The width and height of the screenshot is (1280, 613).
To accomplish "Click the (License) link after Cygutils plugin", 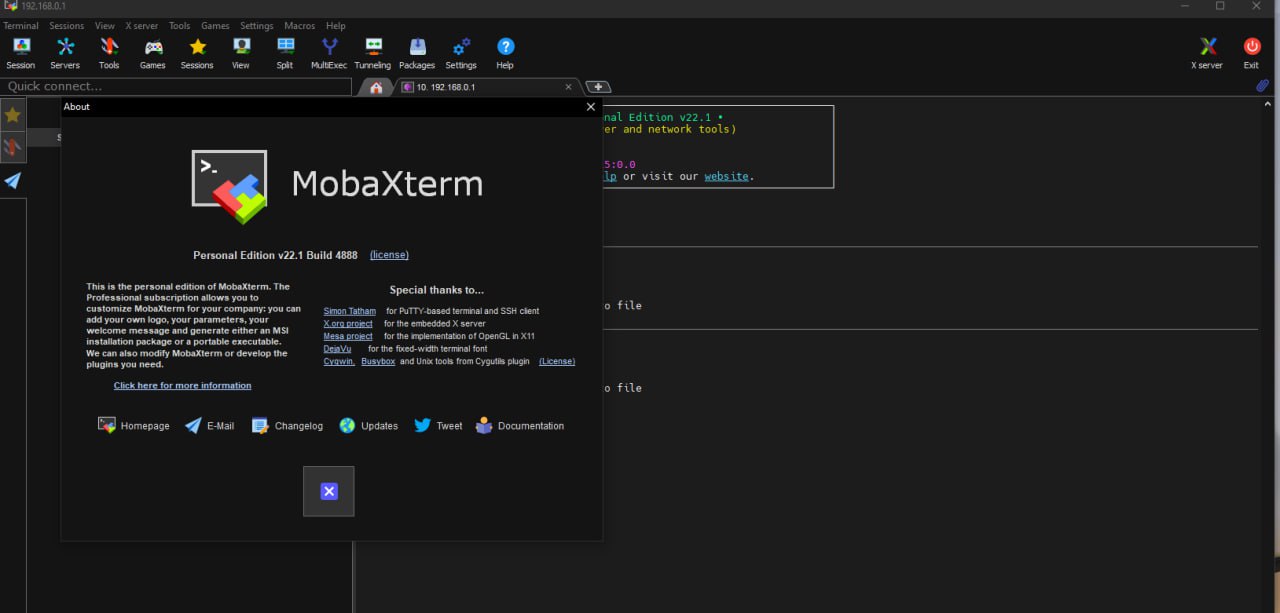I will click(557, 361).
